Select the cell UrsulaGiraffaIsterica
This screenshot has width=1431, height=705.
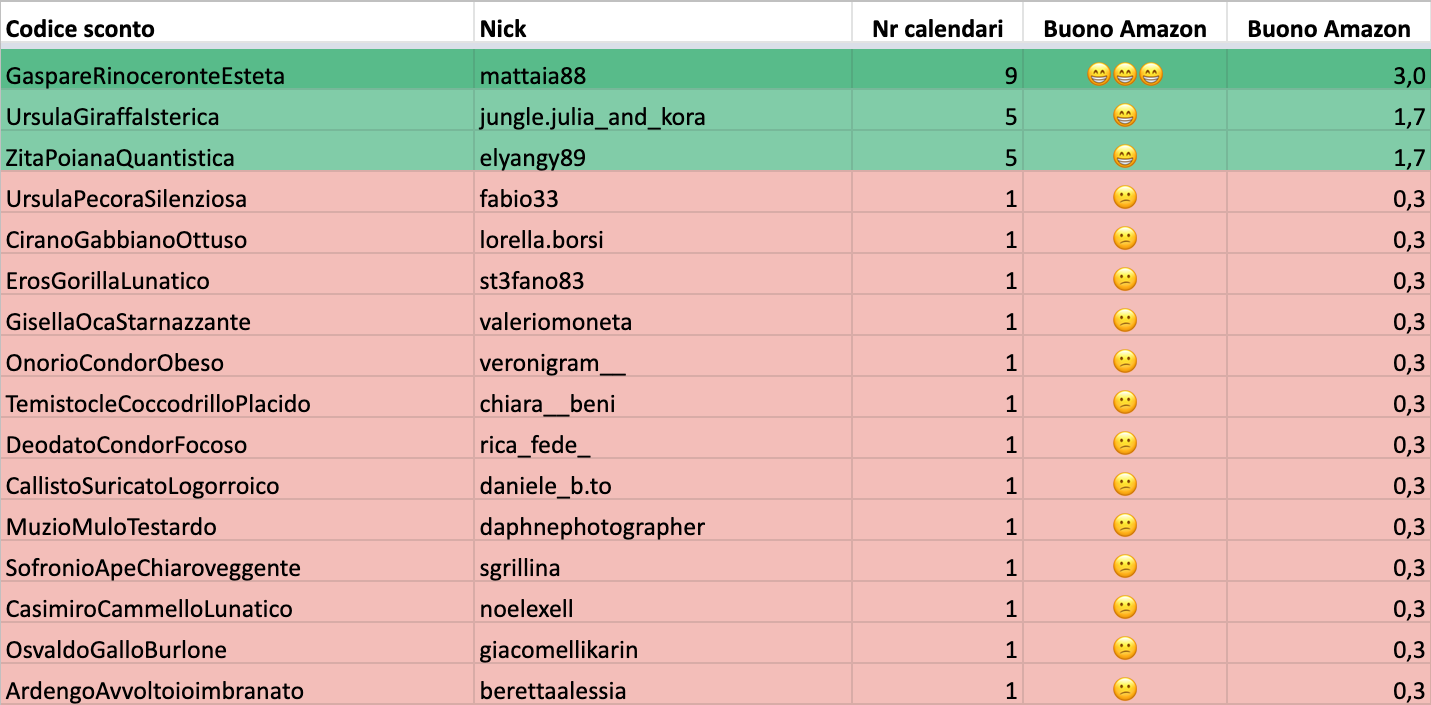click(x=237, y=116)
